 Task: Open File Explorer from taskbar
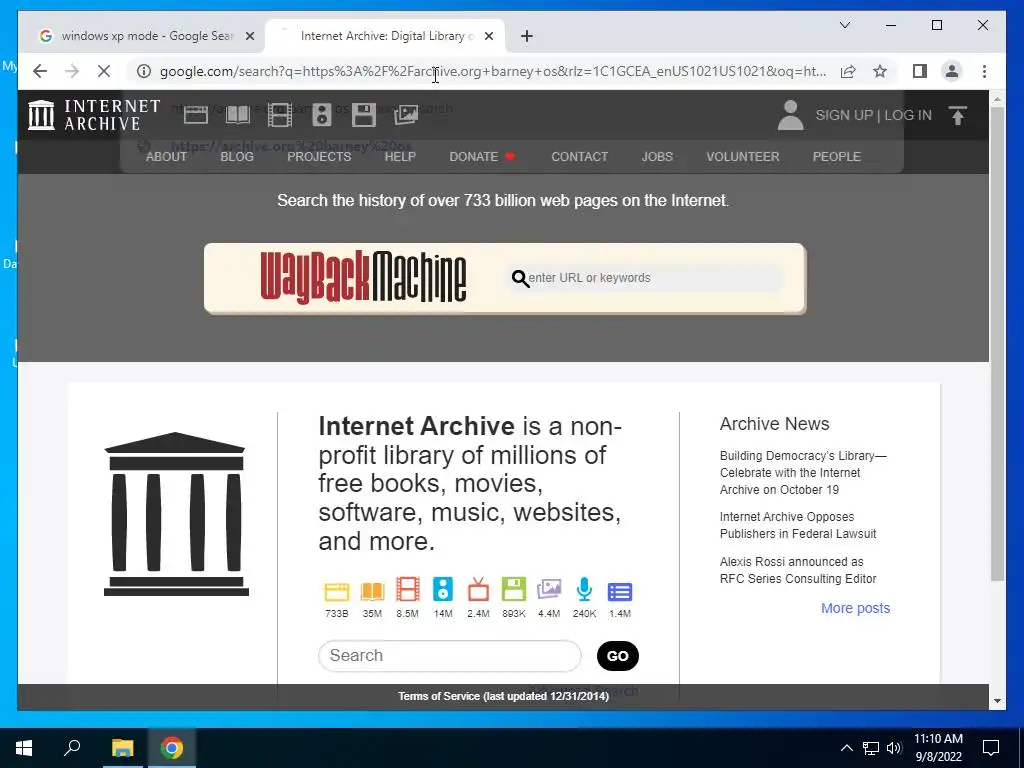click(x=122, y=748)
